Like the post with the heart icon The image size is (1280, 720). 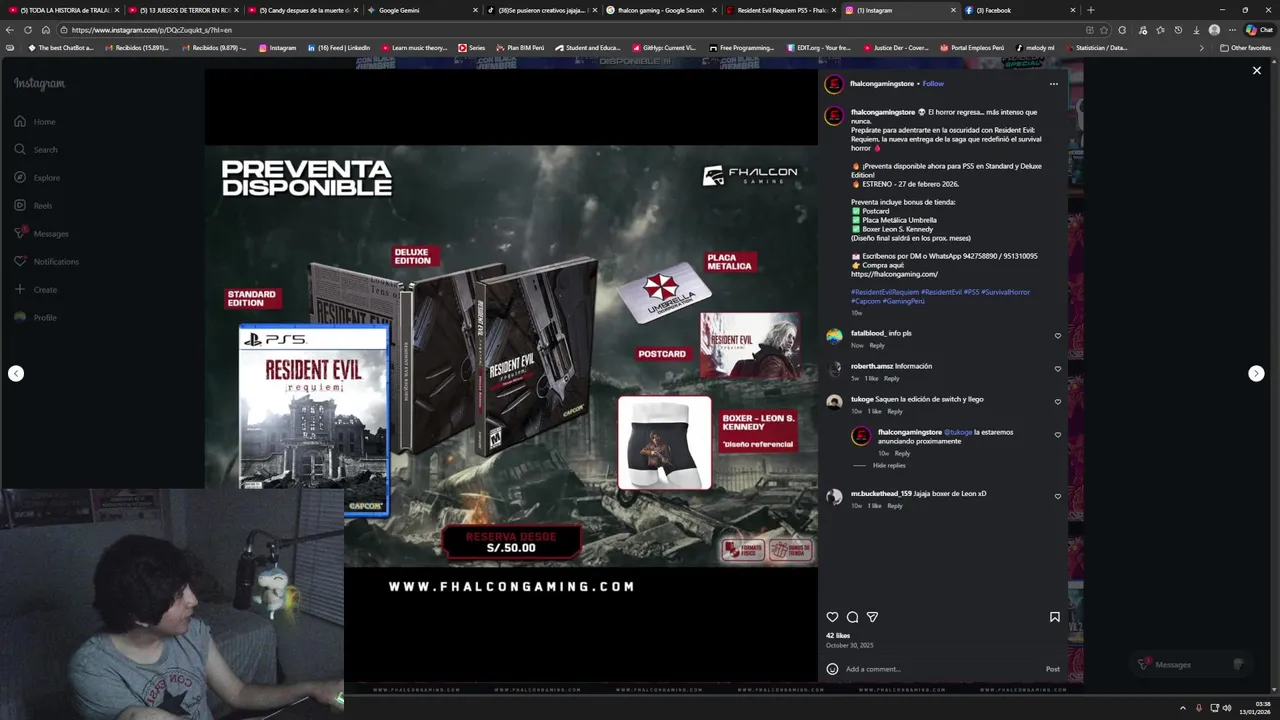click(832, 617)
